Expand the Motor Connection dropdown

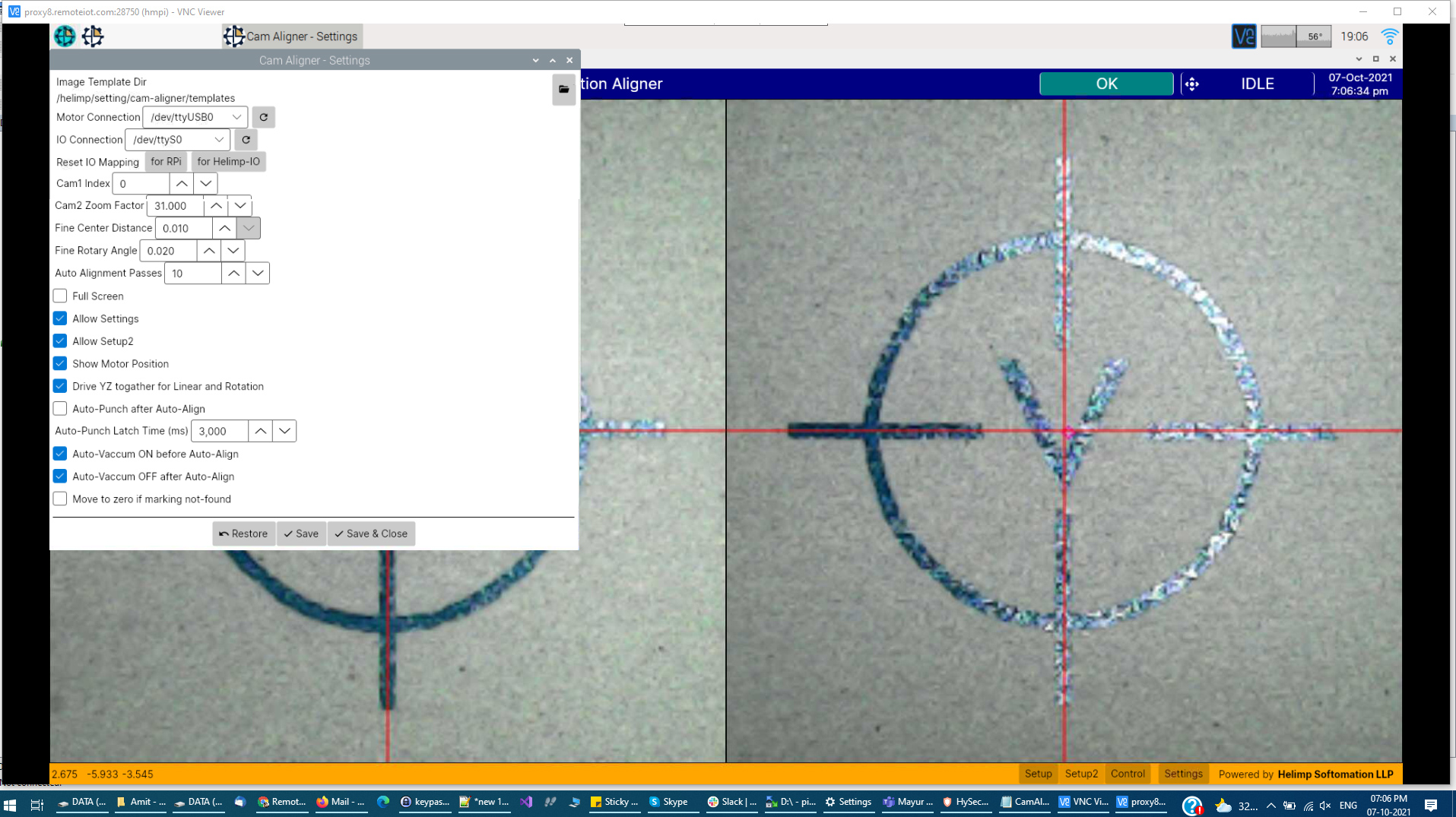(236, 117)
